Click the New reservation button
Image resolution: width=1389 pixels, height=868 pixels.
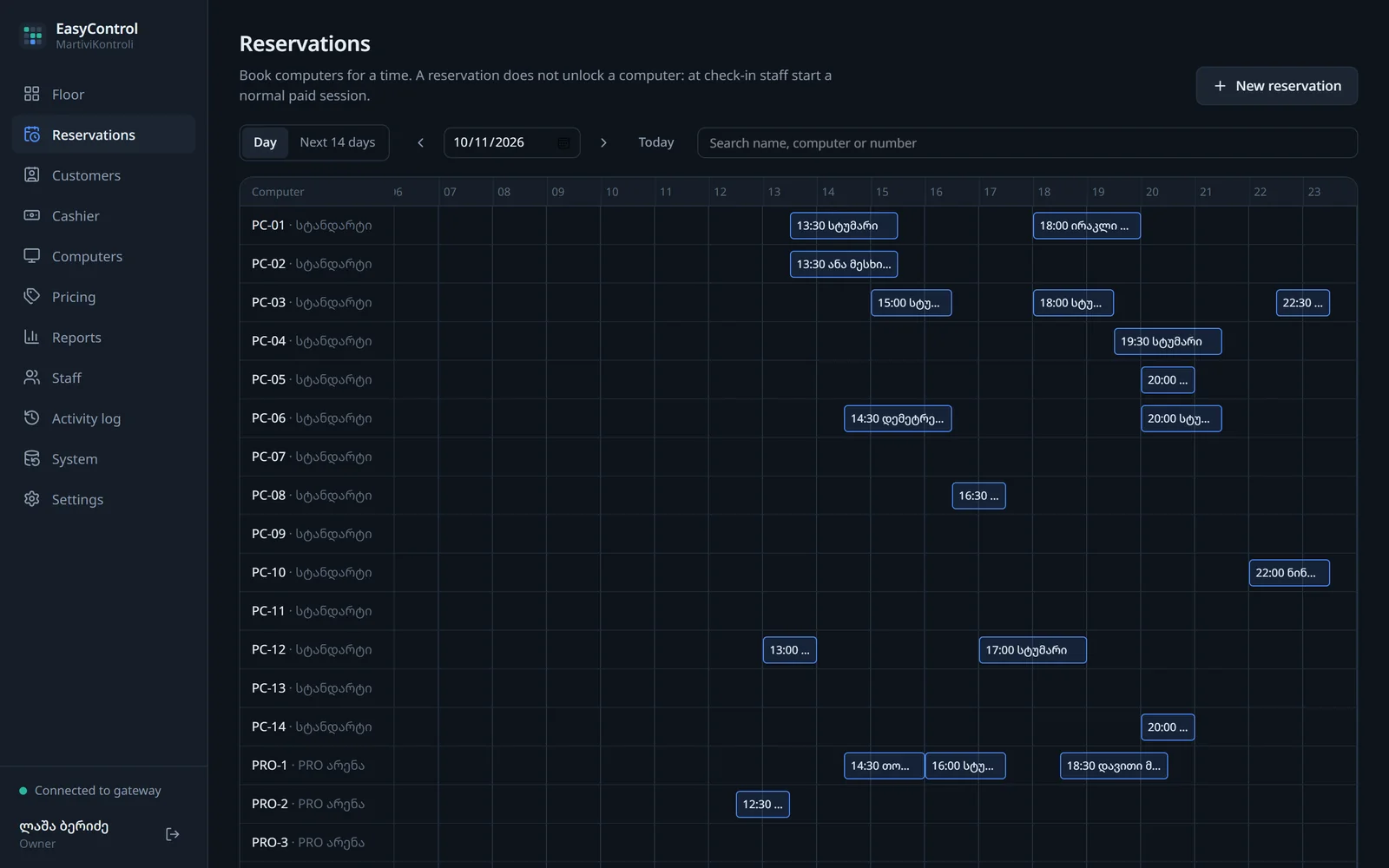tap(1277, 86)
